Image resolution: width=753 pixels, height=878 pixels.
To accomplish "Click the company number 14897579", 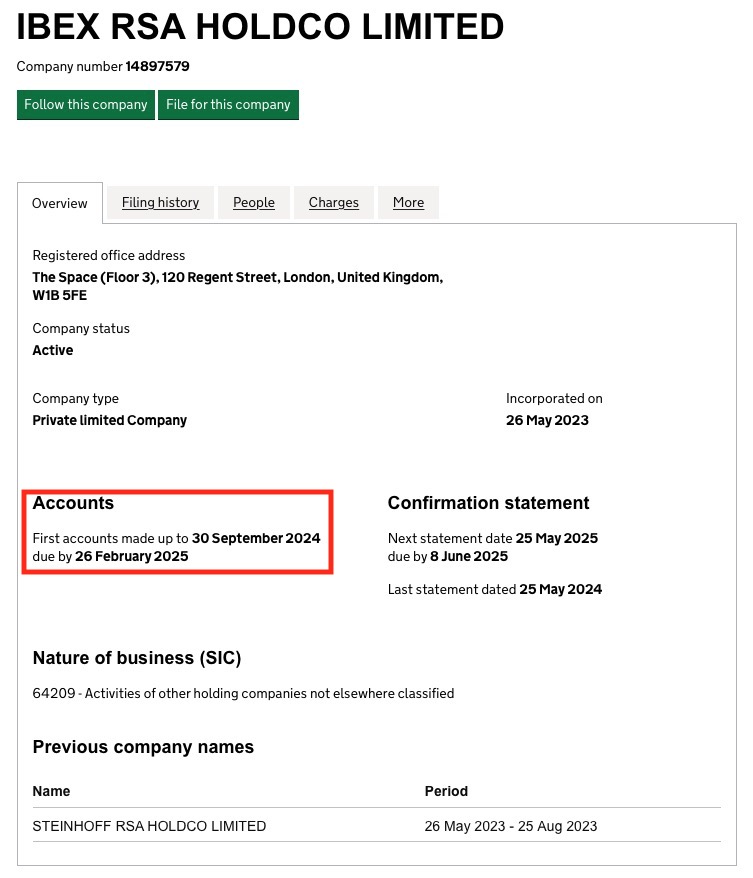I will click(x=157, y=66).
